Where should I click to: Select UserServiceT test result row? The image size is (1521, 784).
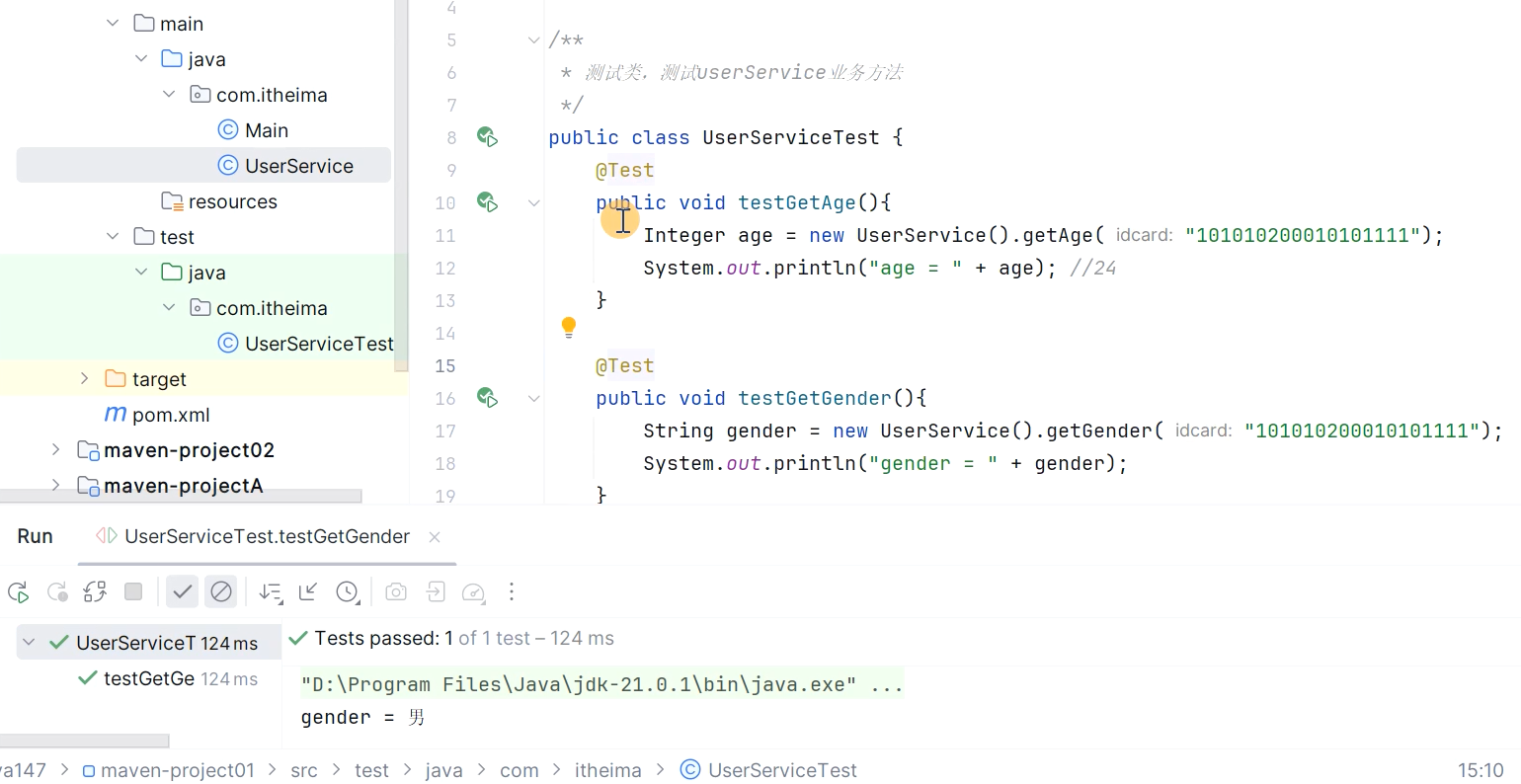(149, 643)
